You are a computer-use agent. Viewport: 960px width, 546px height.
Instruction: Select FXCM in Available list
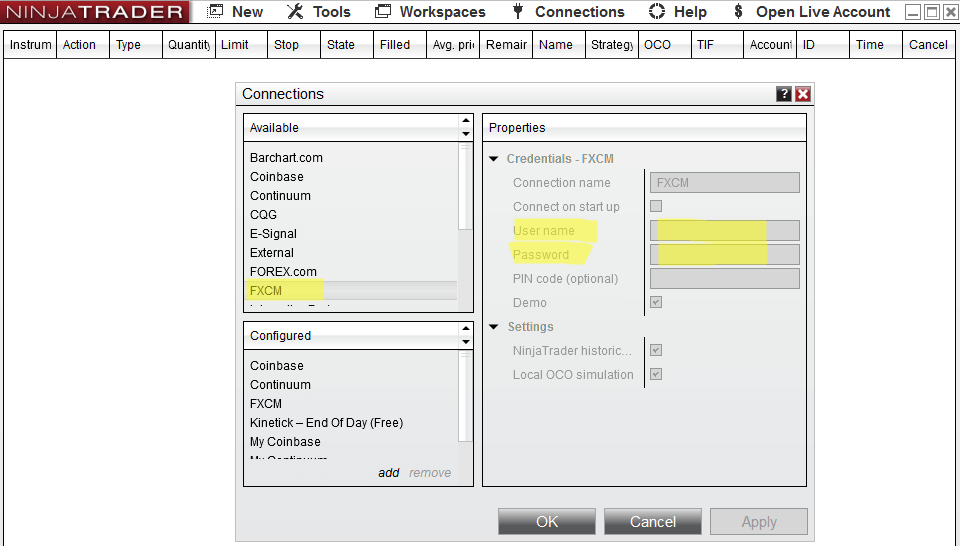[352, 290]
